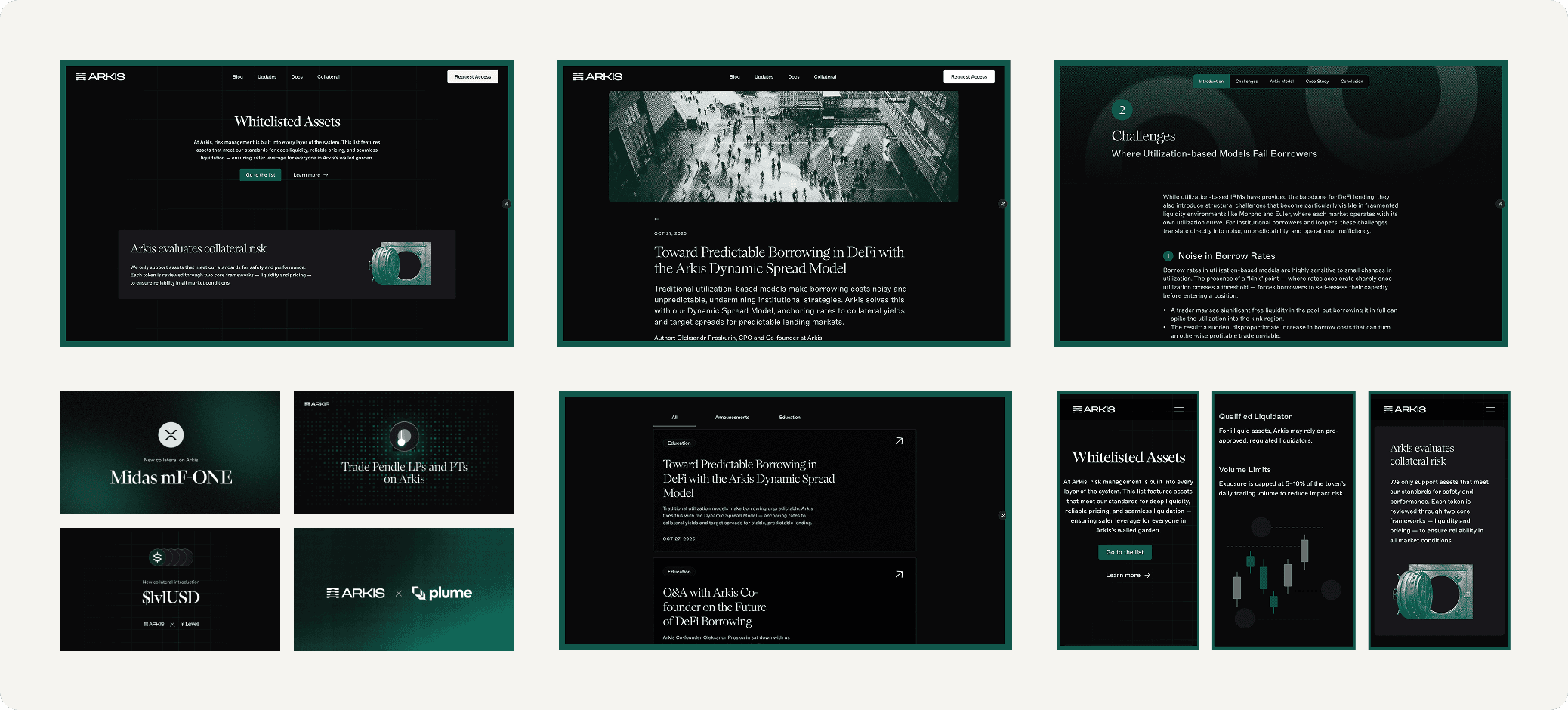1568x710 pixels.
Task: Click the ARKIS logo in the Arkis x plume banner
Action: point(356,593)
